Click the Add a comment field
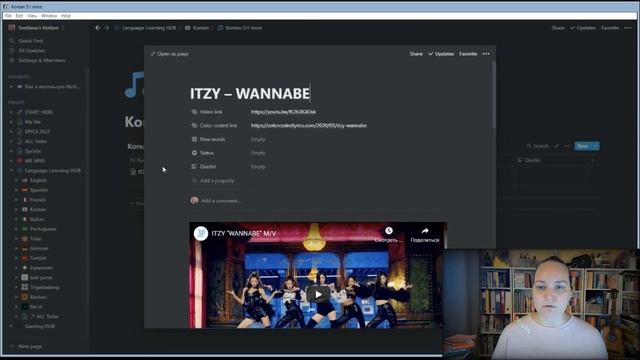640x360 pixels. tap(221, 201)
